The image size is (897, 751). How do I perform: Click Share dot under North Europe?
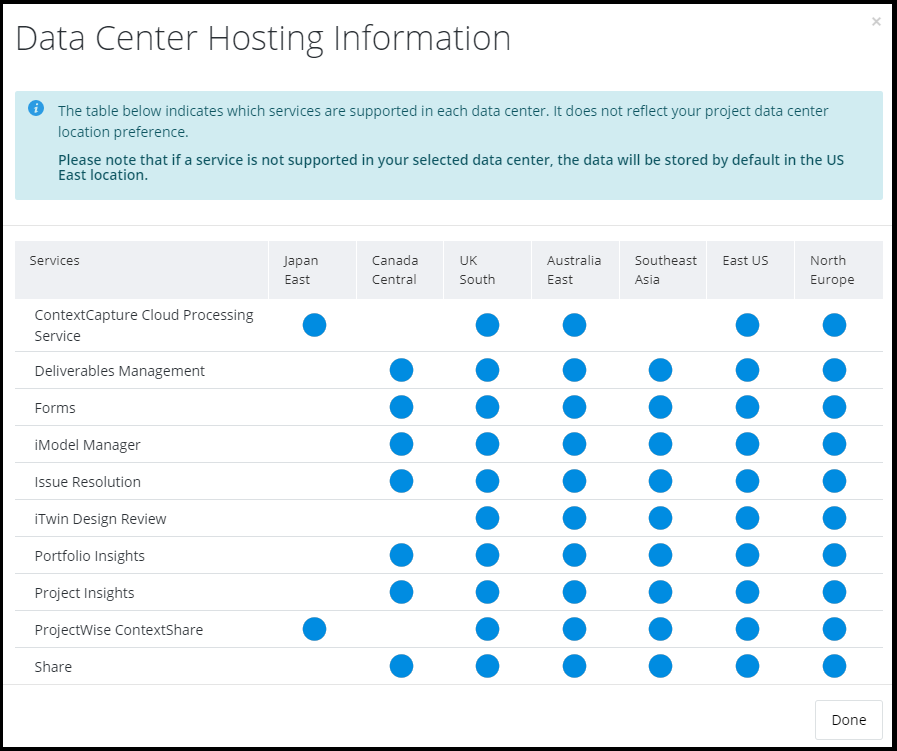click(835, 666)
